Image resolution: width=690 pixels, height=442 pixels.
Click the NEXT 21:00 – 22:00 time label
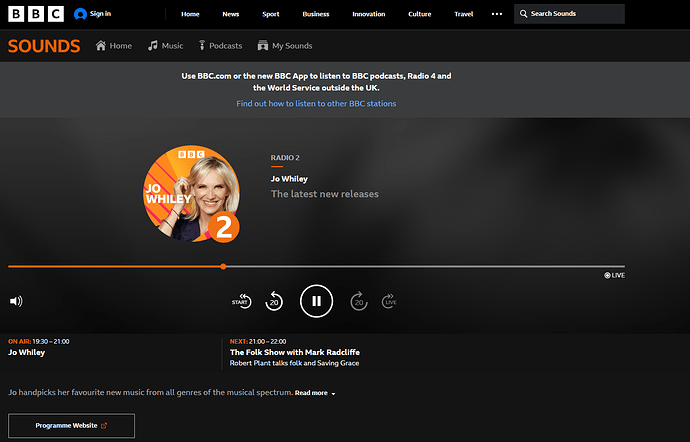click(258, 342)
